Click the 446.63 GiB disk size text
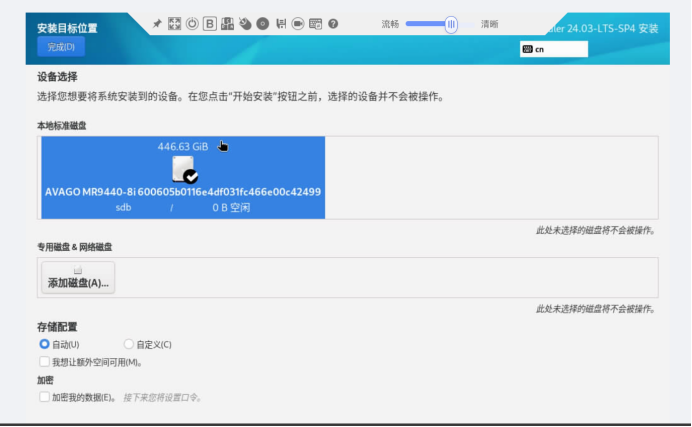The image size is (692, 427). pyautogui.click(x=183, y=146)
